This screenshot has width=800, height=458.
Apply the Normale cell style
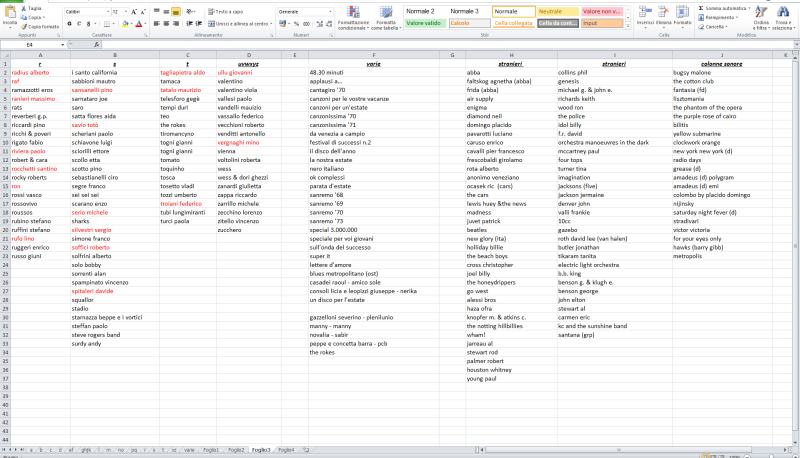pos(514,11)
